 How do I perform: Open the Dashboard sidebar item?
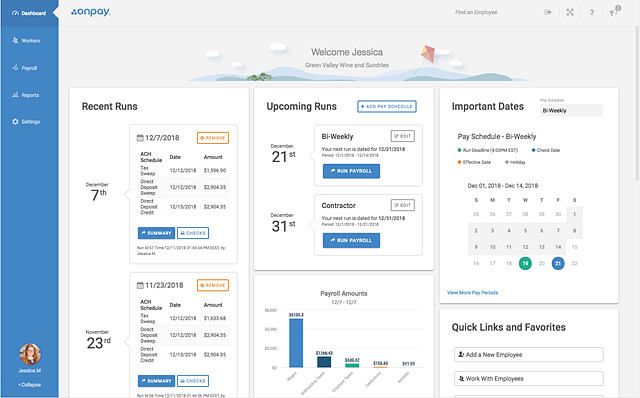[x=29, y=13]
